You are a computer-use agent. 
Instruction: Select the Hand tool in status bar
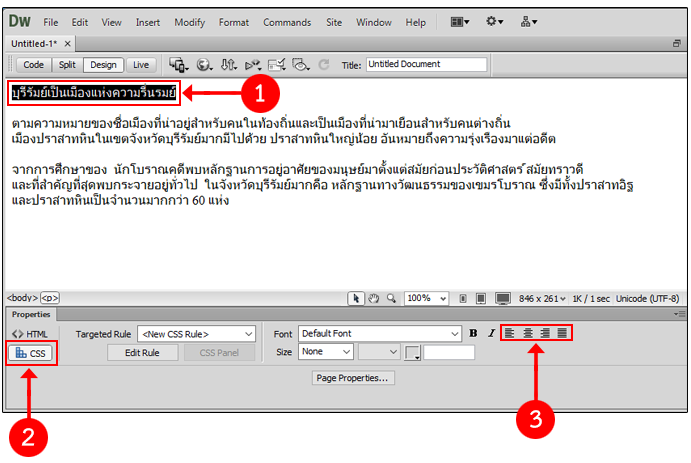373,298
